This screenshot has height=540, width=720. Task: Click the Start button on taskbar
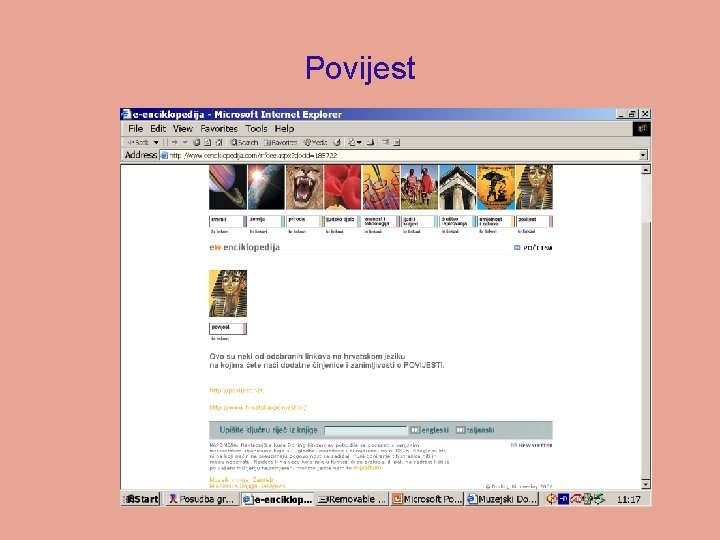coord(141,499)
